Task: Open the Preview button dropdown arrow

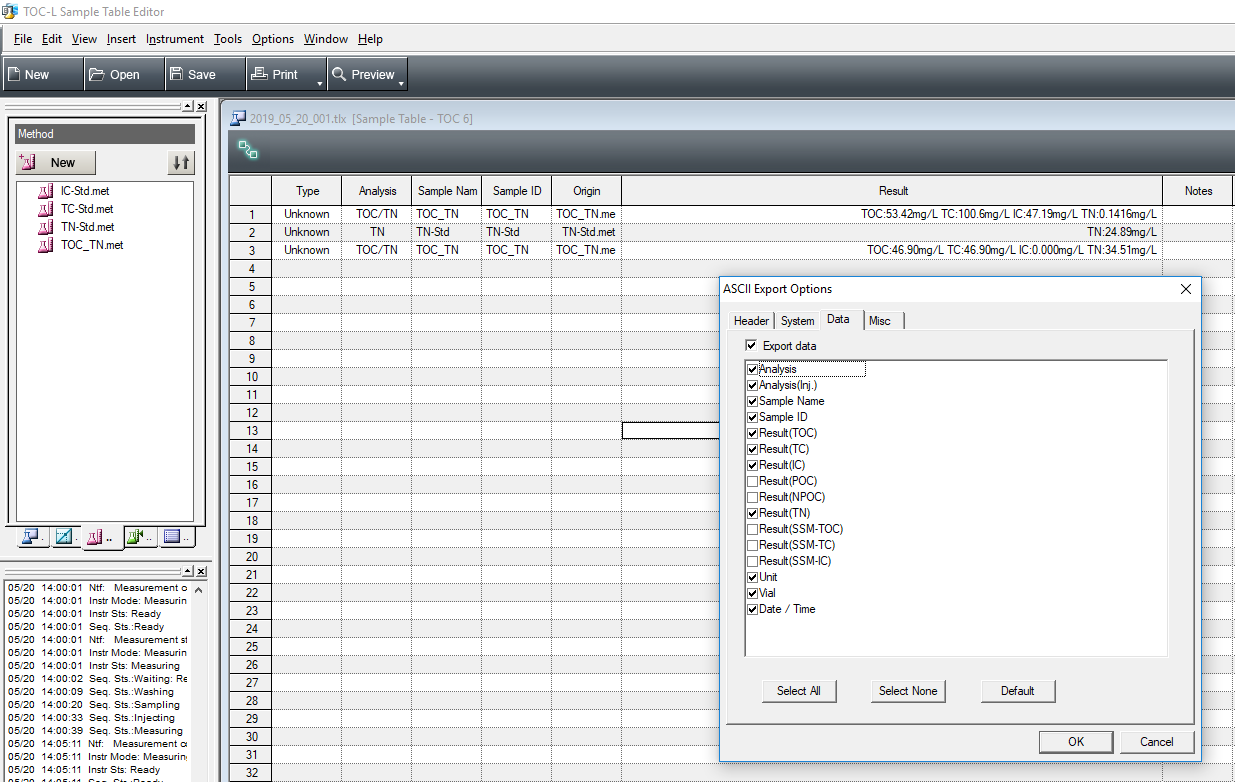Action: point(401,84)
